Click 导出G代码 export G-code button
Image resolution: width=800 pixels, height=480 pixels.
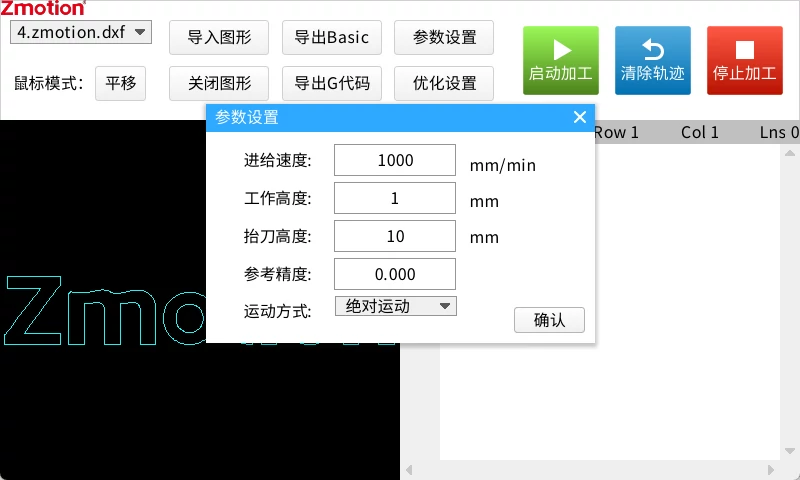click(332, 83)
